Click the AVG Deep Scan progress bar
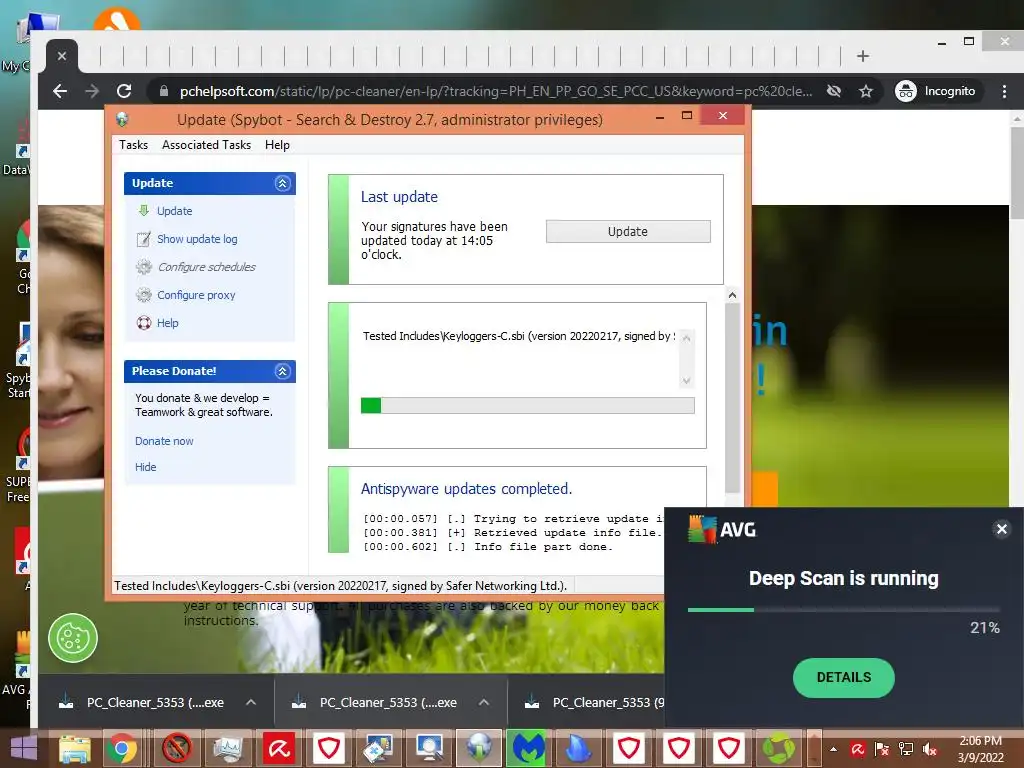The image size is (1024, 768). (844, 610)
